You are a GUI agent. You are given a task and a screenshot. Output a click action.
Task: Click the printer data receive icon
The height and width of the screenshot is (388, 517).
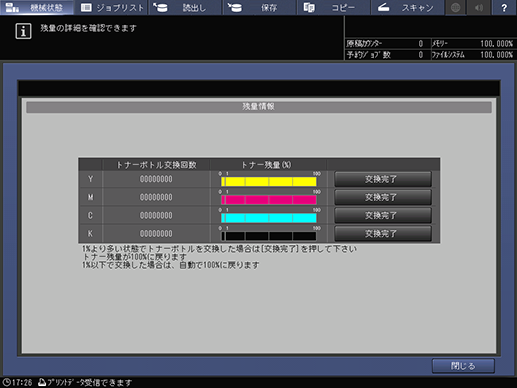[42, 382]
